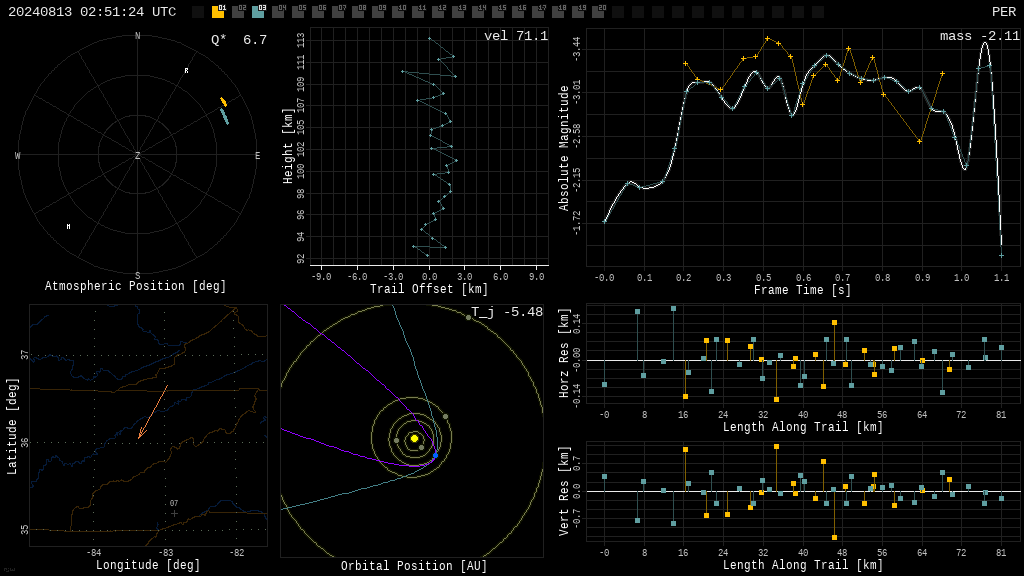This screenshot has width=1024, height=576.
Task: Click the zenith Z marker in polar plot
Action: coord(138,155)
